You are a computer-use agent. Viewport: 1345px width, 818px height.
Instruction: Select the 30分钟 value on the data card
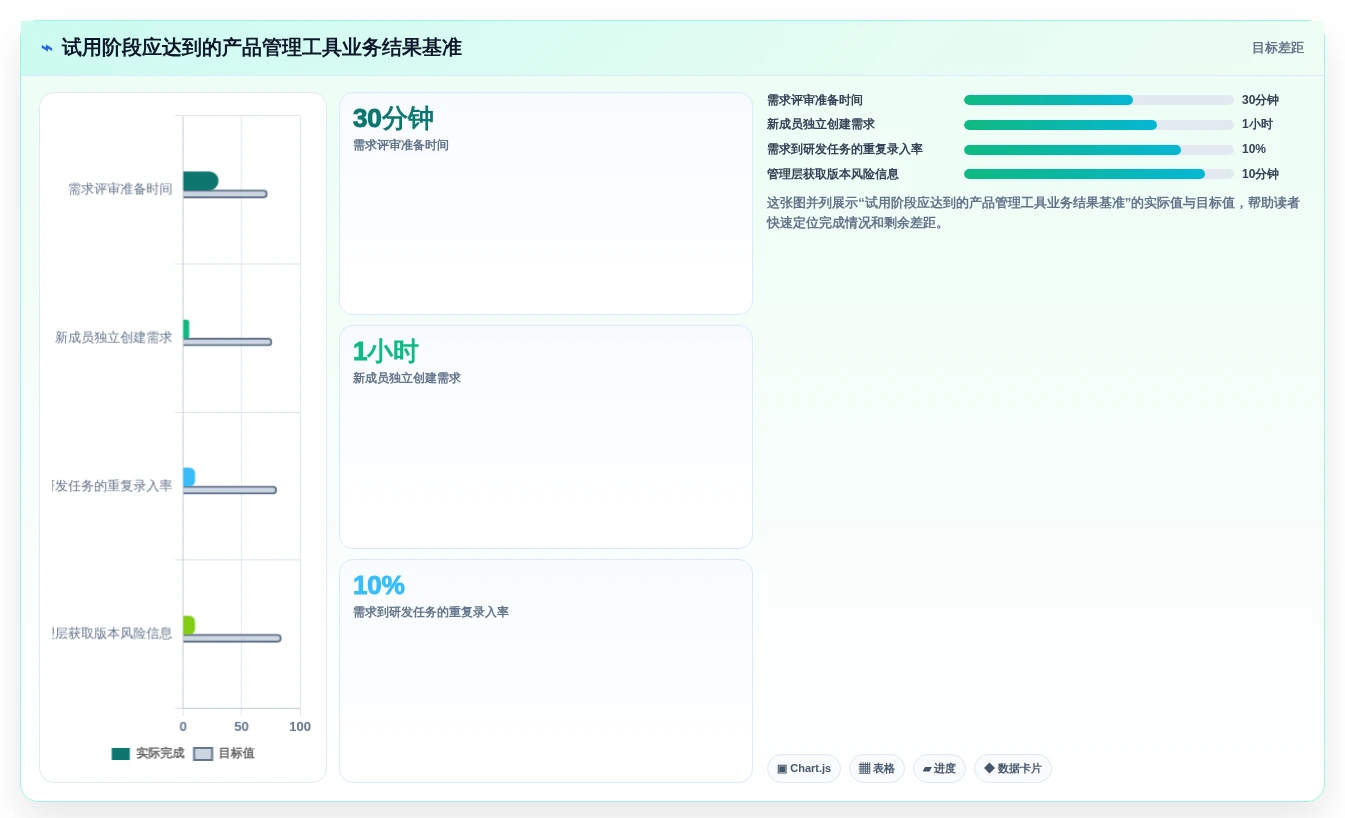[x=393, y=119]
